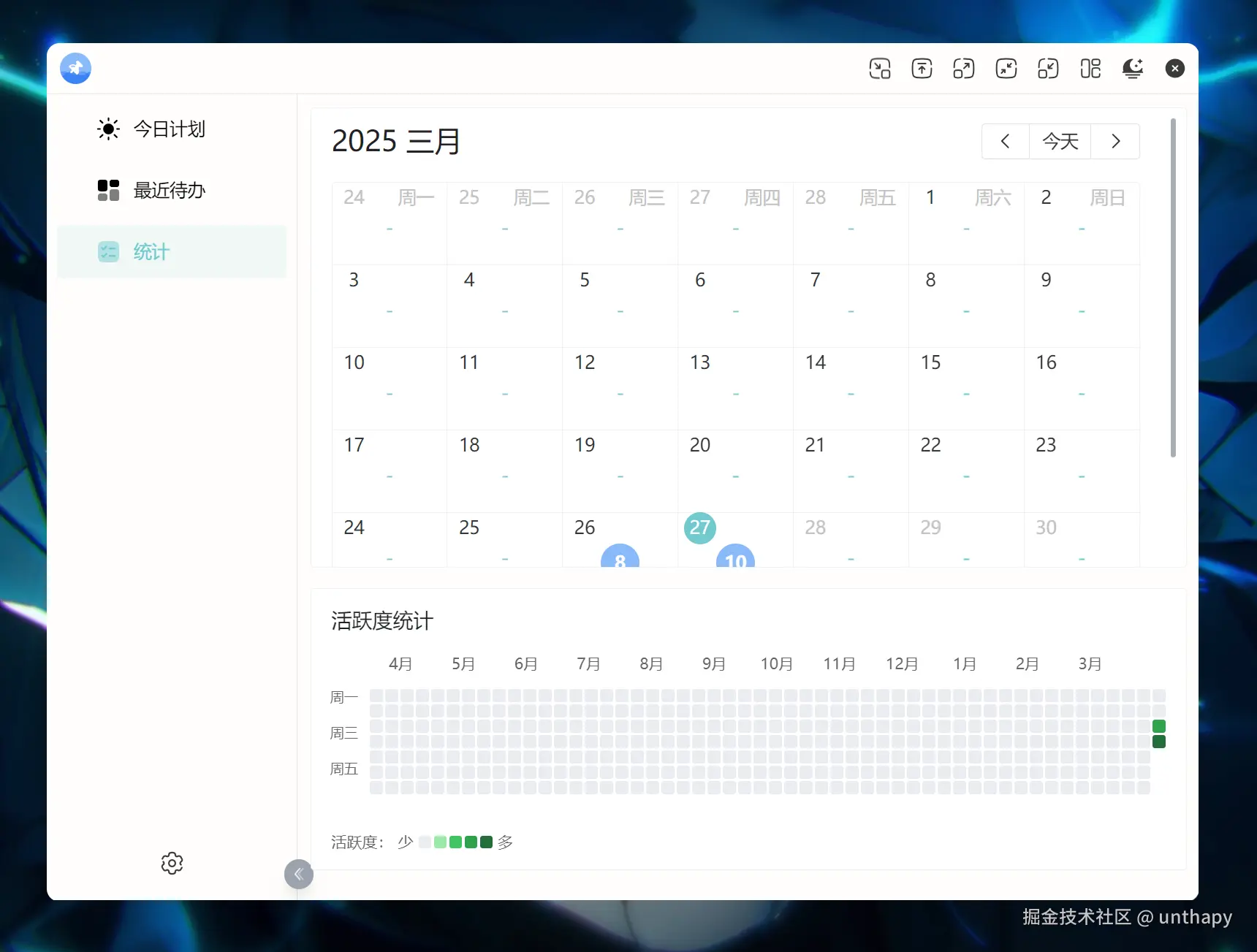Close the window with the X button
This screenshot has width=1257, height=952.
1175,69
